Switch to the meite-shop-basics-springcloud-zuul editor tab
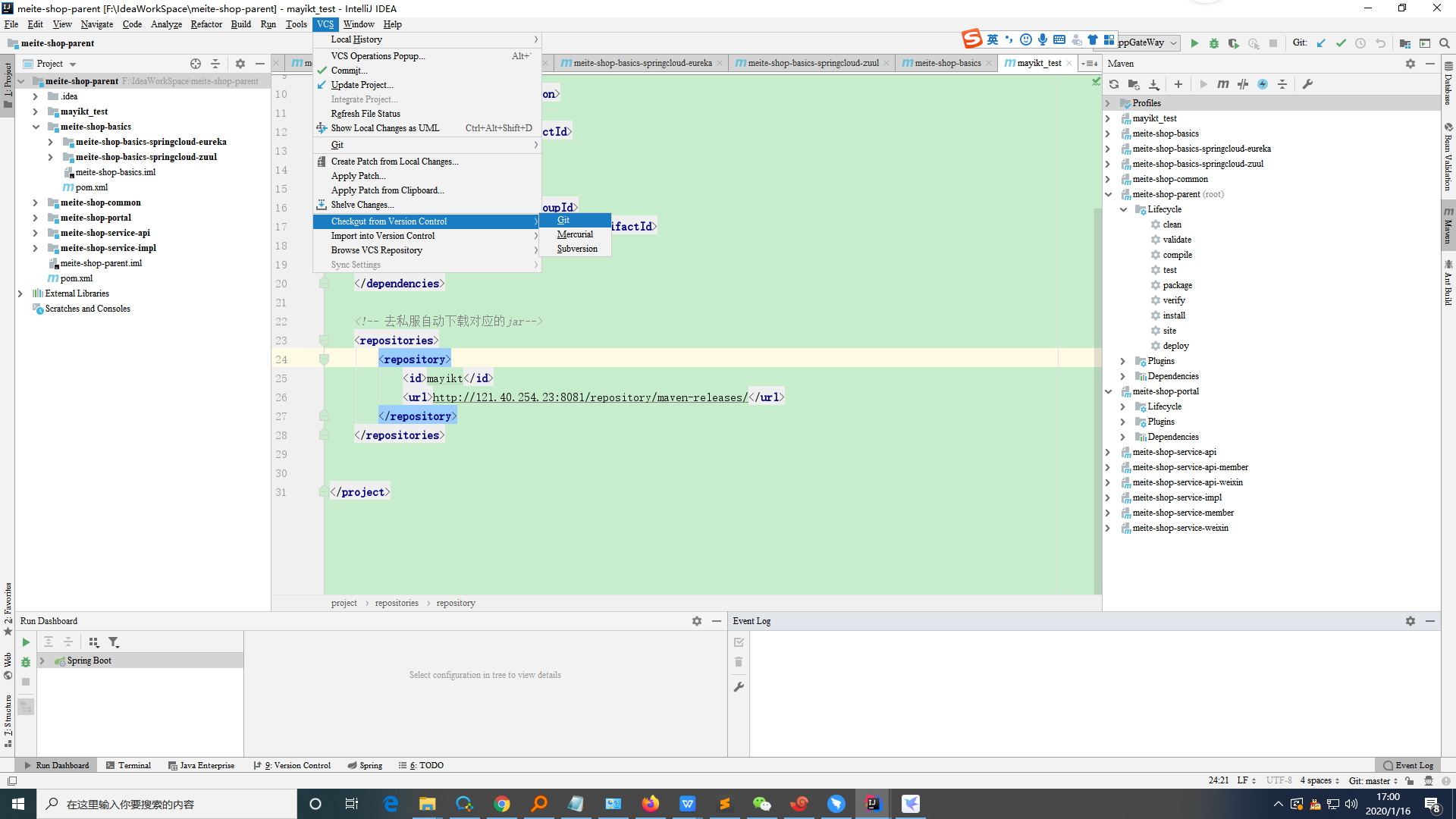The image size is (1456, 819). (811, 64)
